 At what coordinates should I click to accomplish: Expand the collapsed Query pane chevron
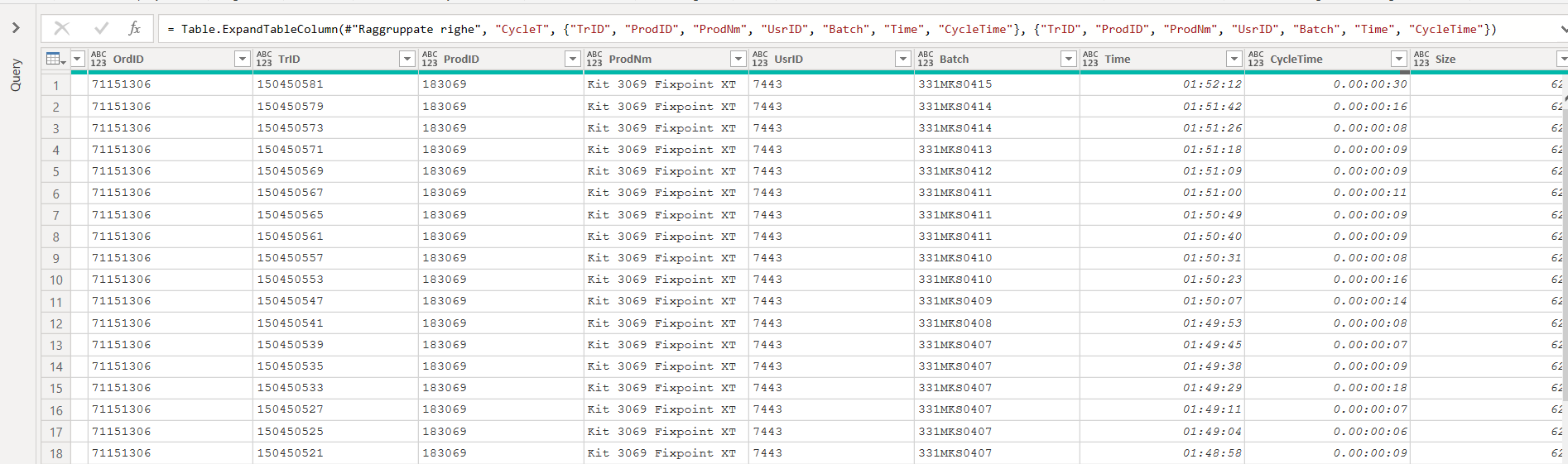point(16,28)
